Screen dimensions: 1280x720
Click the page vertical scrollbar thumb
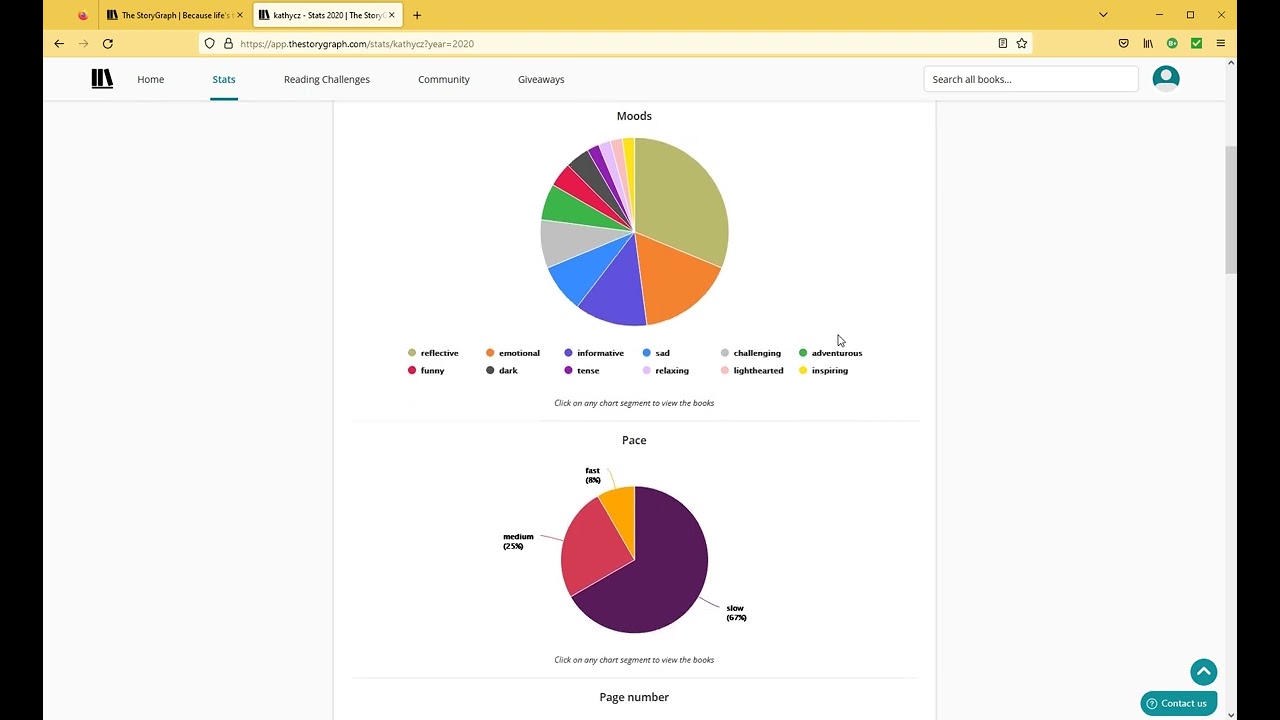[x=1231, y=210]
